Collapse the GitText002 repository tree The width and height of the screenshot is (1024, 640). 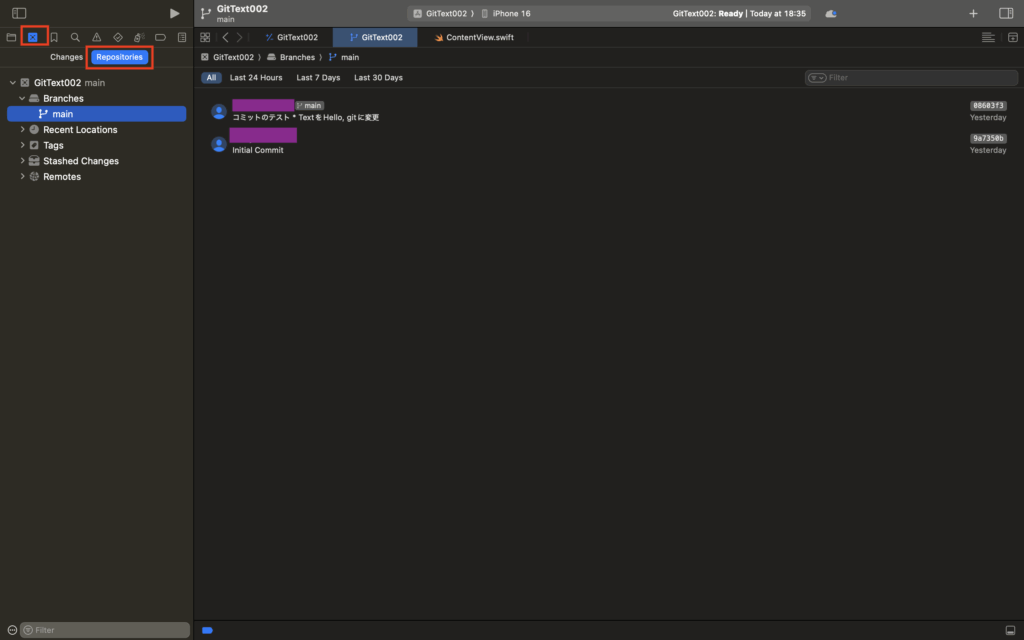point(12,83)
